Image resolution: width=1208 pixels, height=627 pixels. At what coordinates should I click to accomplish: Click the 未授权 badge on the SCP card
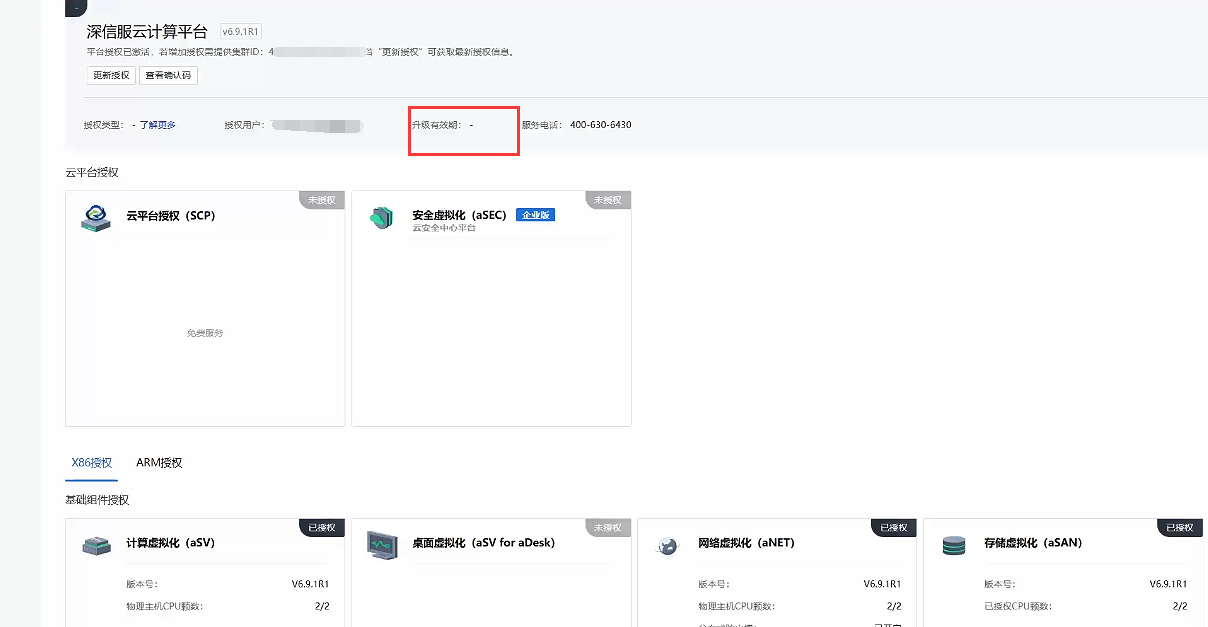point(321,200)
